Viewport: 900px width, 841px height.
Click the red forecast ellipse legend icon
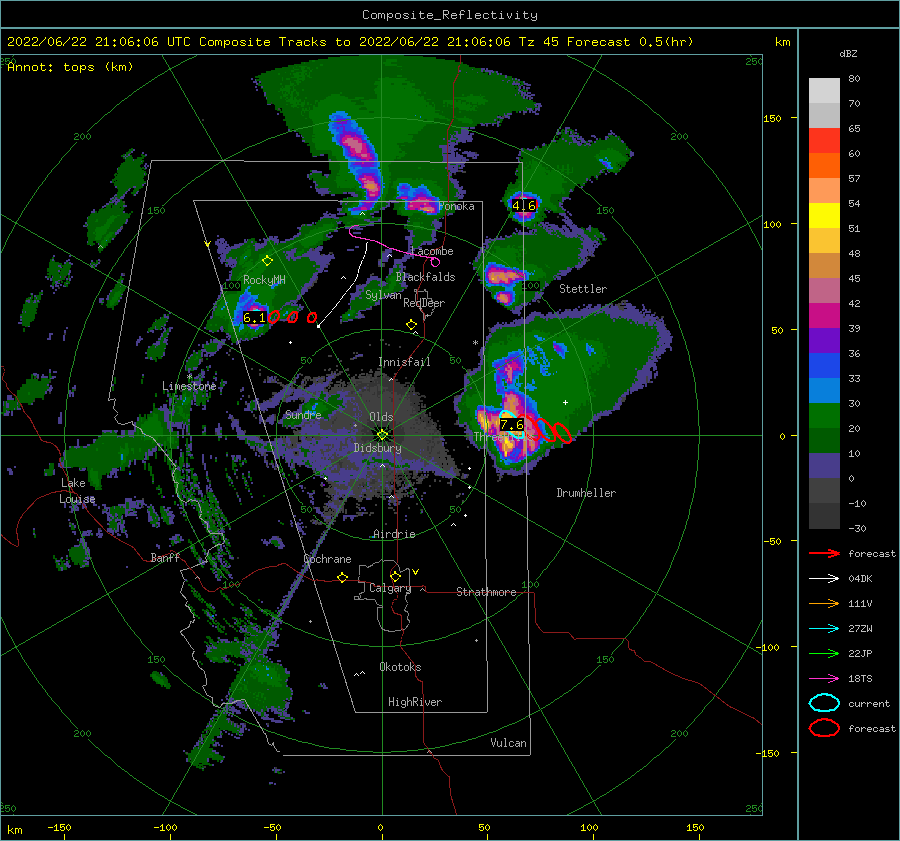pyautogui.click(x=825, y=728)
